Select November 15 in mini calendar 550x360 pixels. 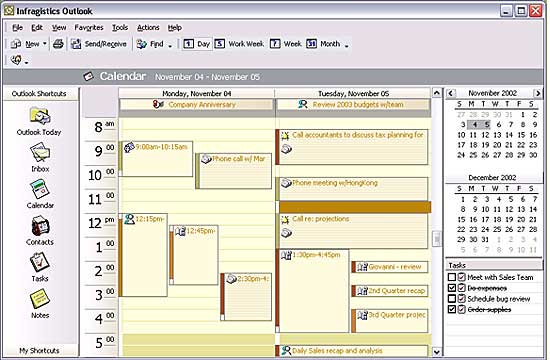[522, 135]
